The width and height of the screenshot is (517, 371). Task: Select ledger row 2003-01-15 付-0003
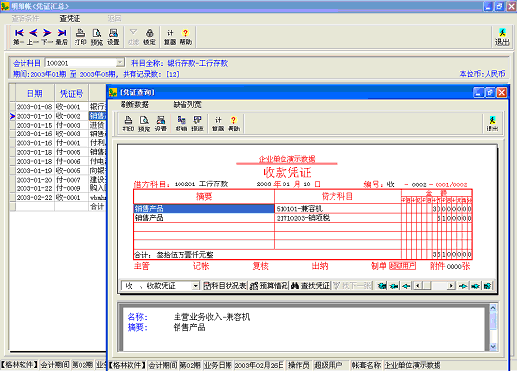click(58, 125)
